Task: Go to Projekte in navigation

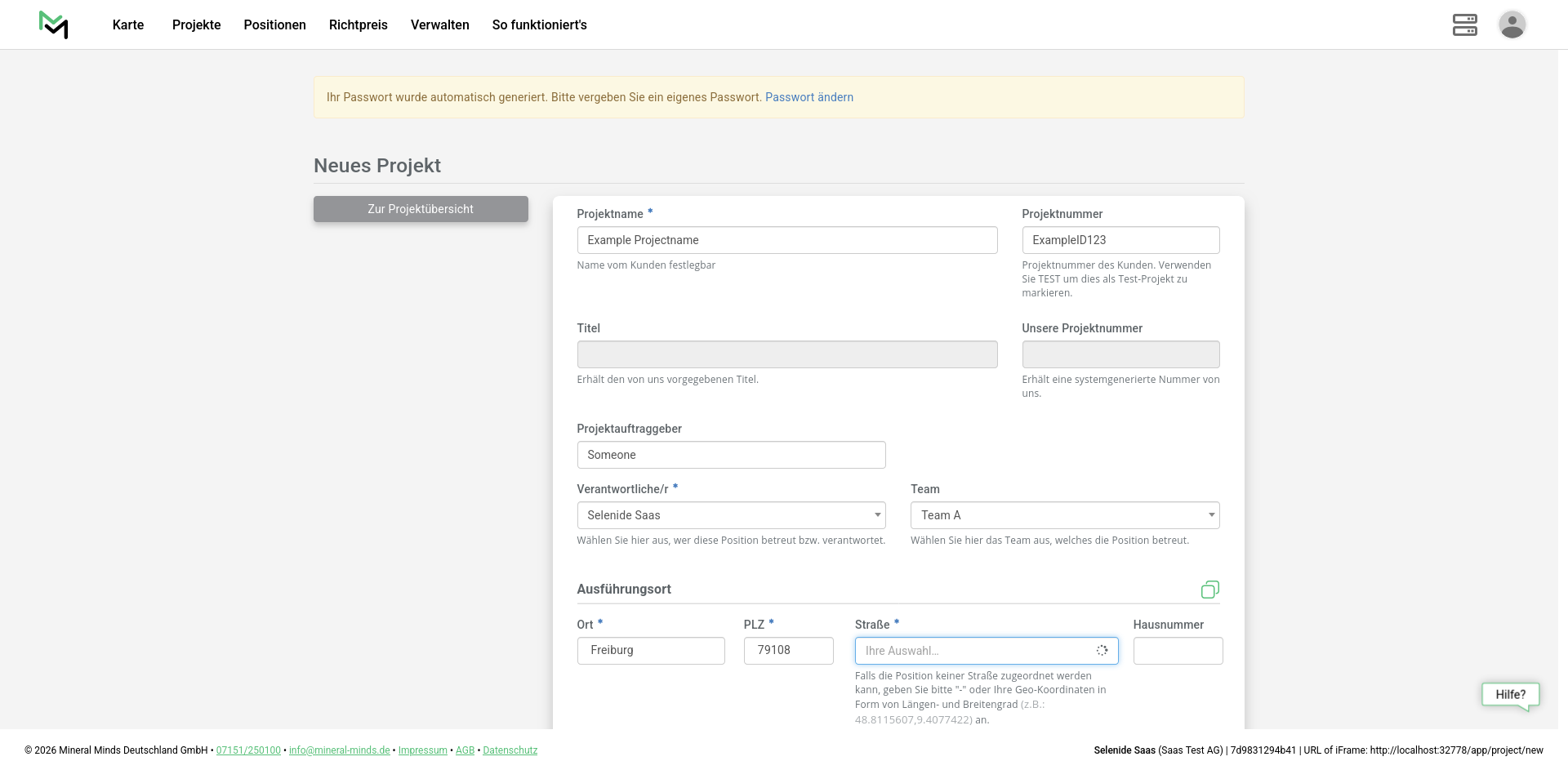Action: click(196, 25)
